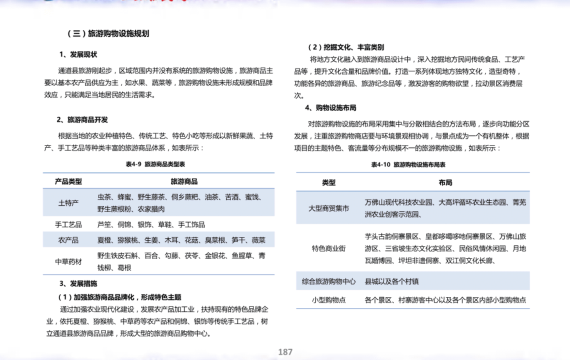
Task: Click heading （2）挖掘文化、丰富类别
Action: (x=346, y=47)
